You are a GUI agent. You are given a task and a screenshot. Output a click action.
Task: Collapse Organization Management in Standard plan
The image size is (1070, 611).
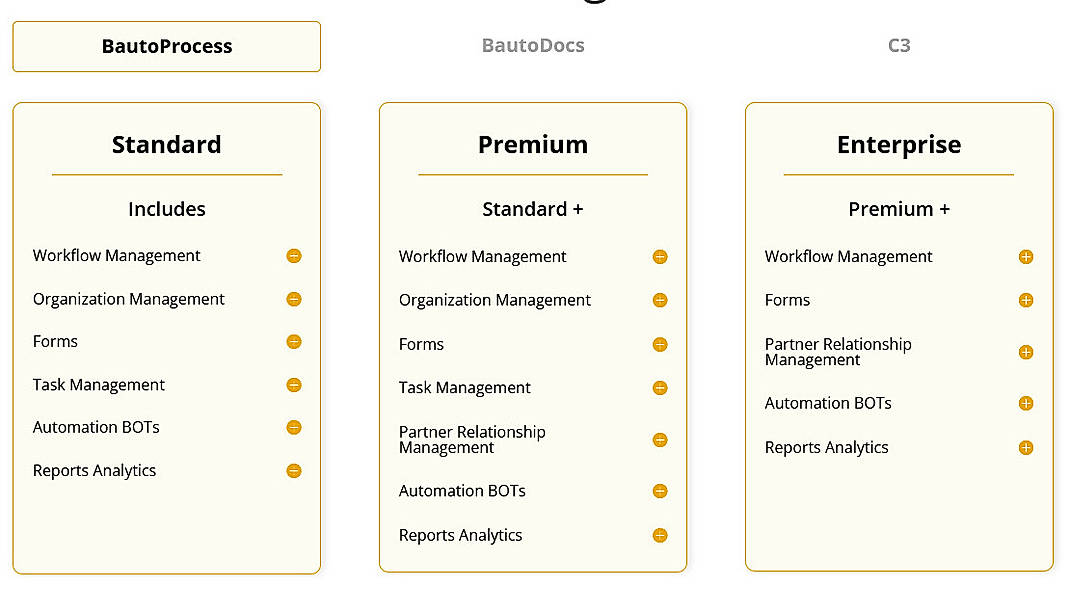tap(293, 299)
